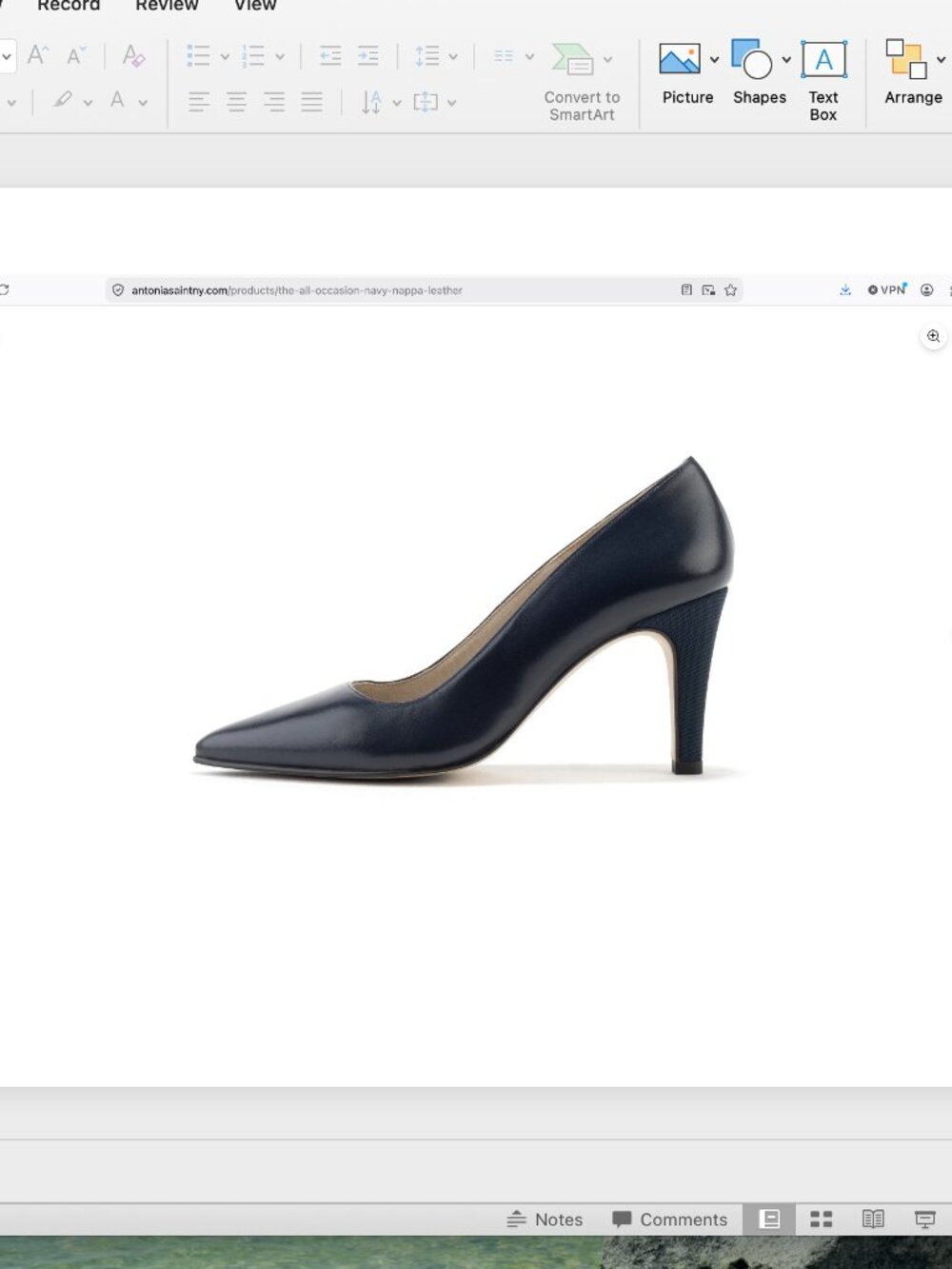
Task: Align text right
Action: point(274,102)
